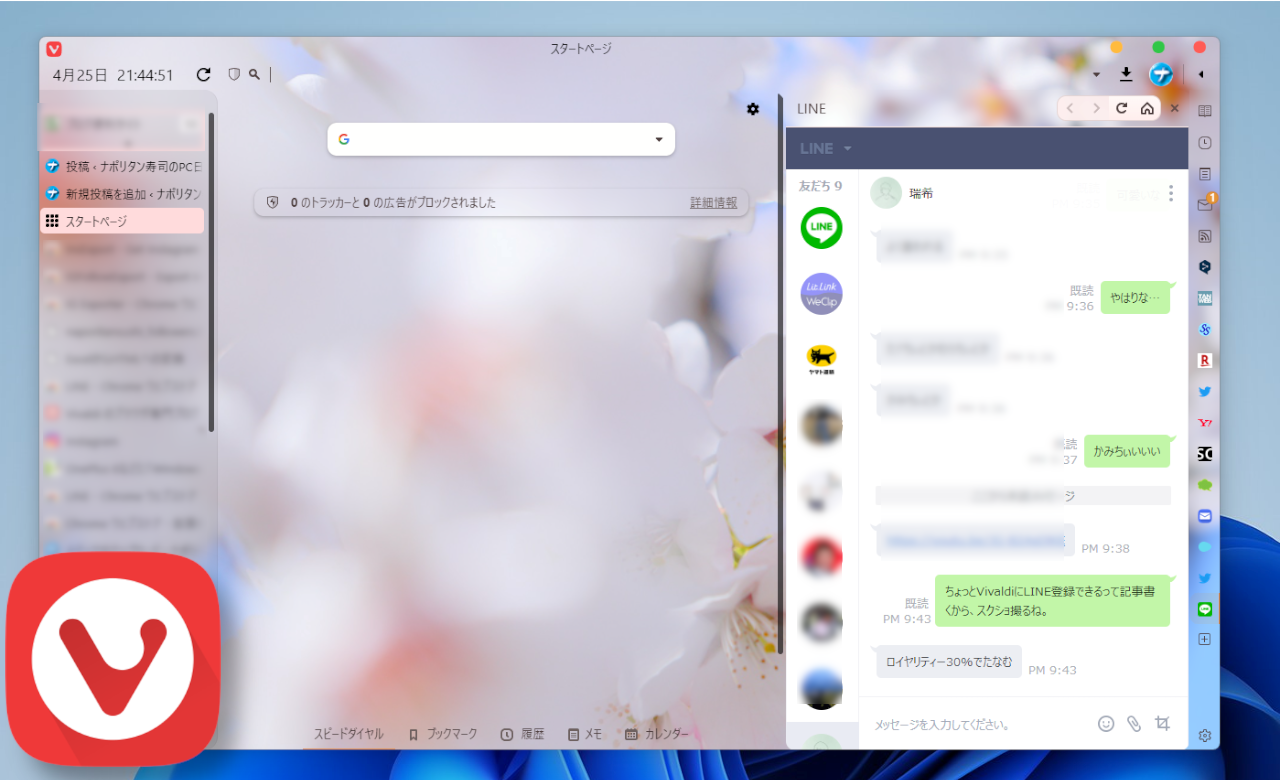The height and width of the screenshot is (780, 1280).
Task: Open the user profile avatar in the toolbar
Action: click(1160, 74)
